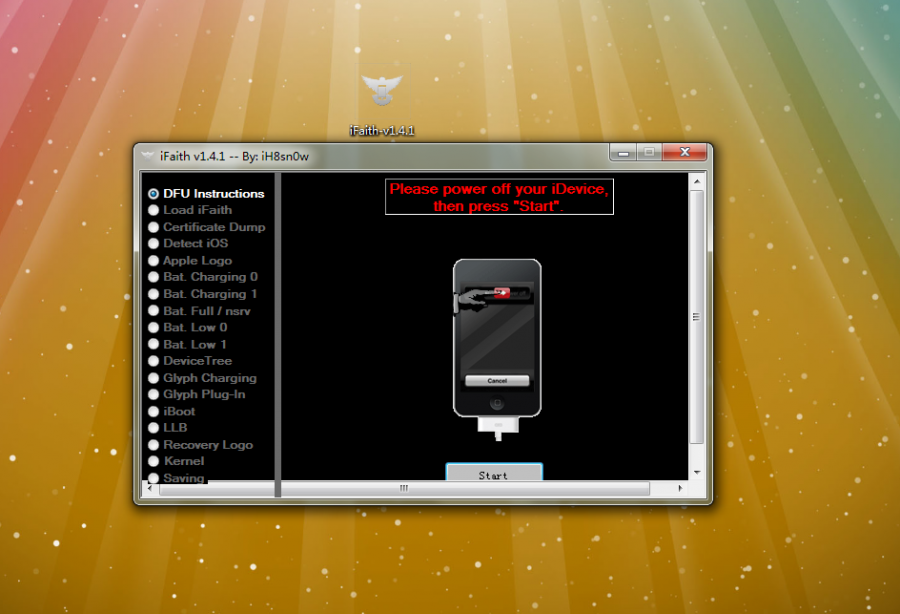Click the dock connector cable below iPhone
Screen dimensions: 900x614
point(498,428)
